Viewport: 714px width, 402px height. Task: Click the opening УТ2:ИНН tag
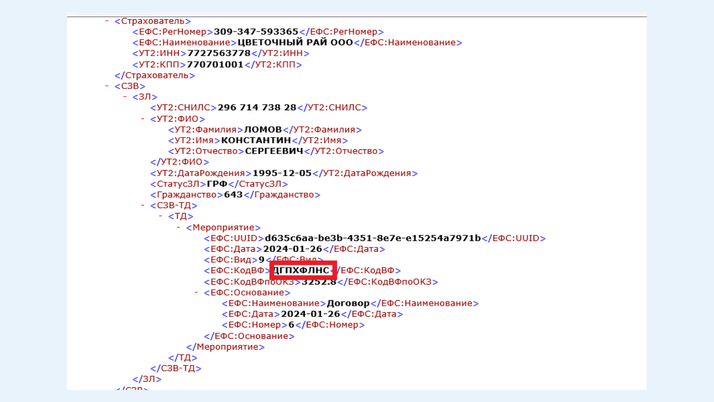coord(159,53)
